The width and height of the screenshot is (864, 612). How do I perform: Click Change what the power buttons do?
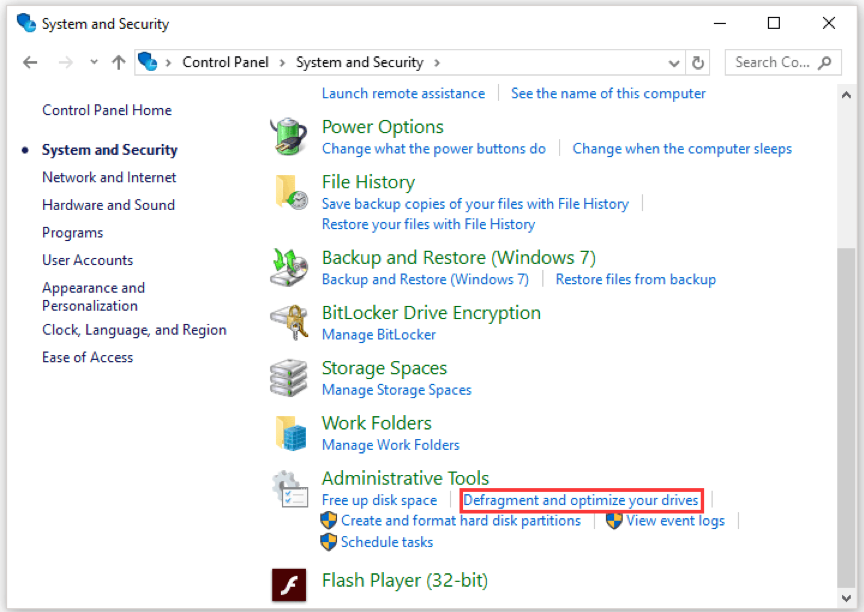click(434, 149)
